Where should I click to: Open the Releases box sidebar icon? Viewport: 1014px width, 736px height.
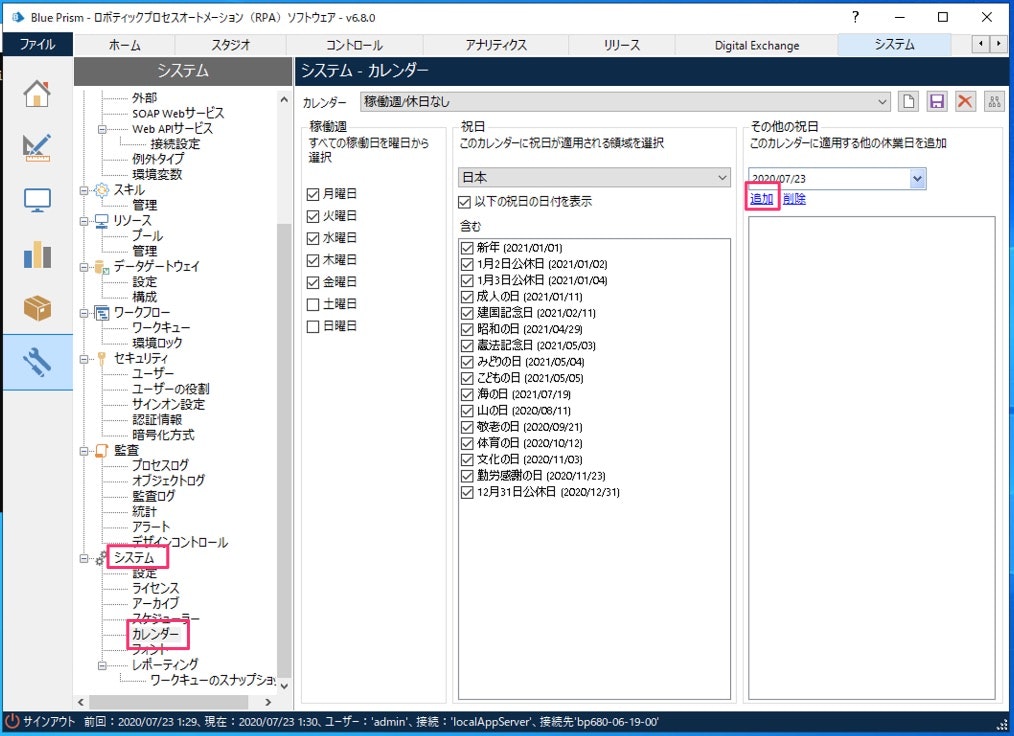click(x=37, y=308)
